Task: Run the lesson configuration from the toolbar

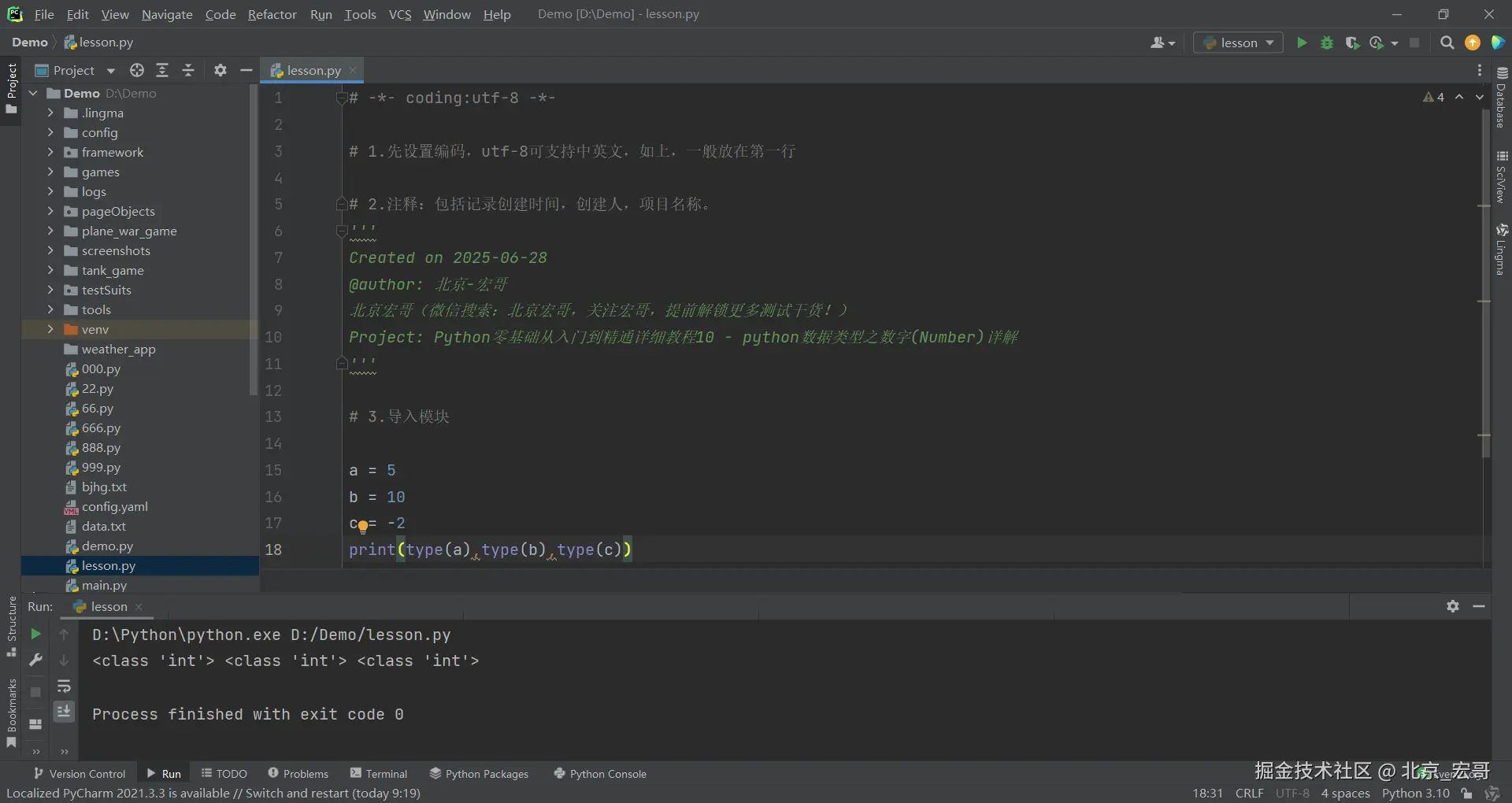Action: tap(1302, 43)
